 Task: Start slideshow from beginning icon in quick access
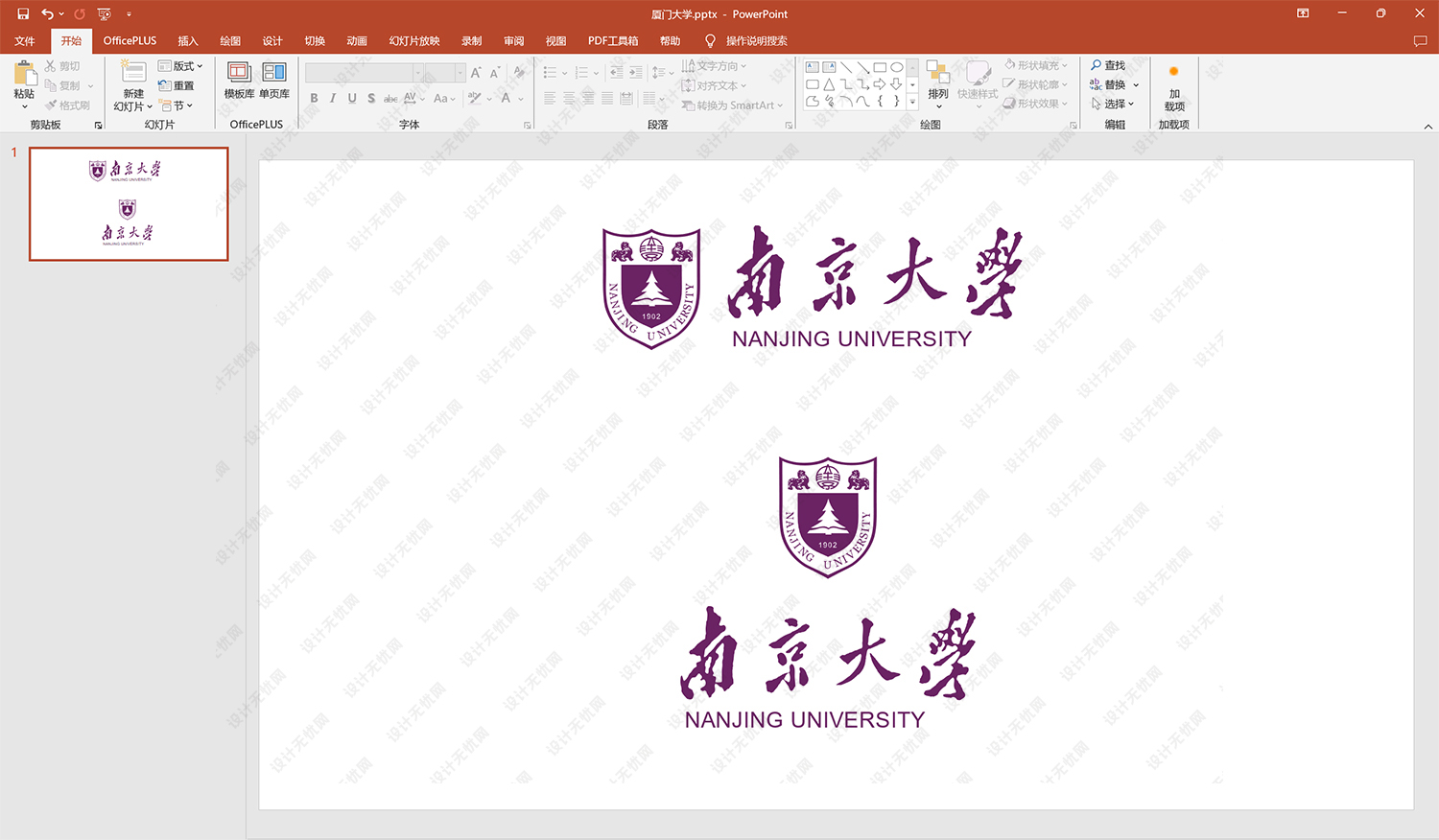coord(105,14)
